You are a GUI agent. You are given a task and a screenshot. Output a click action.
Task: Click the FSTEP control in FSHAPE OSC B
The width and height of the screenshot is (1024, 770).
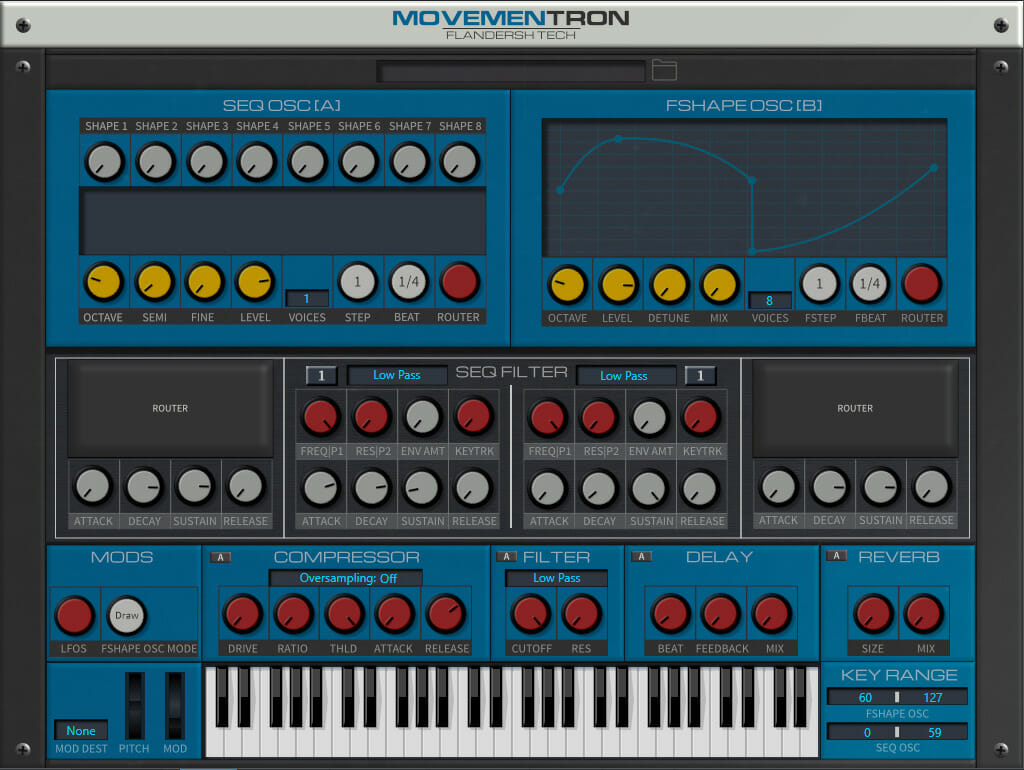[820, 282]
